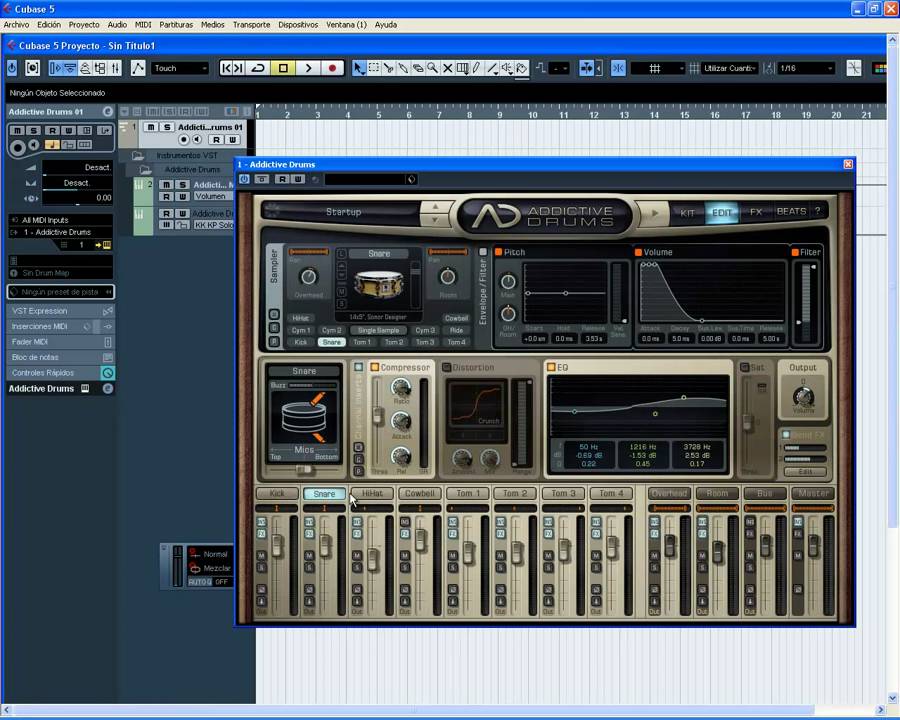Screen dimensions: 900x720
Task: Open the Mixer from the toolbar
Action: pos(115,68)
